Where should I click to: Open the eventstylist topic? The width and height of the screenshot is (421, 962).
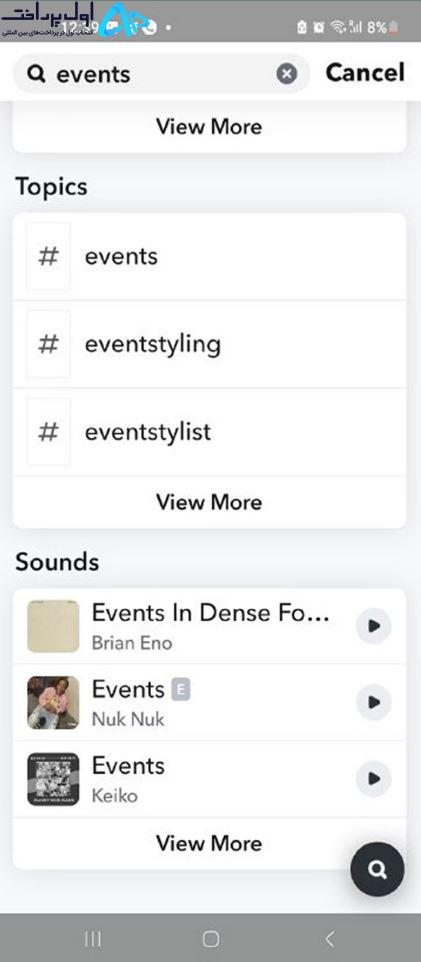click(209, 432)
